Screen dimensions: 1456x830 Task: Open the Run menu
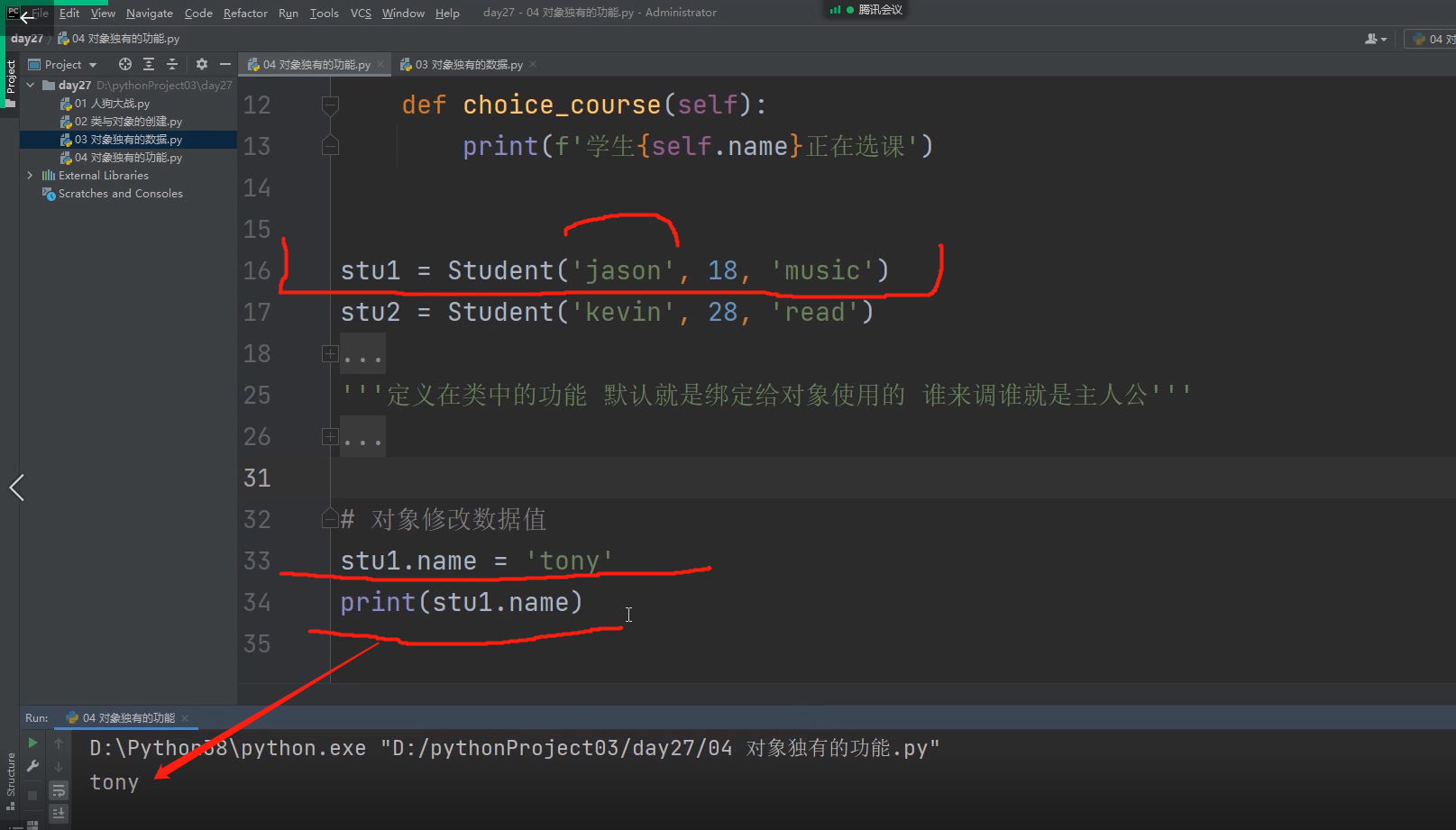pyautogui.click(x=288, y=13)
